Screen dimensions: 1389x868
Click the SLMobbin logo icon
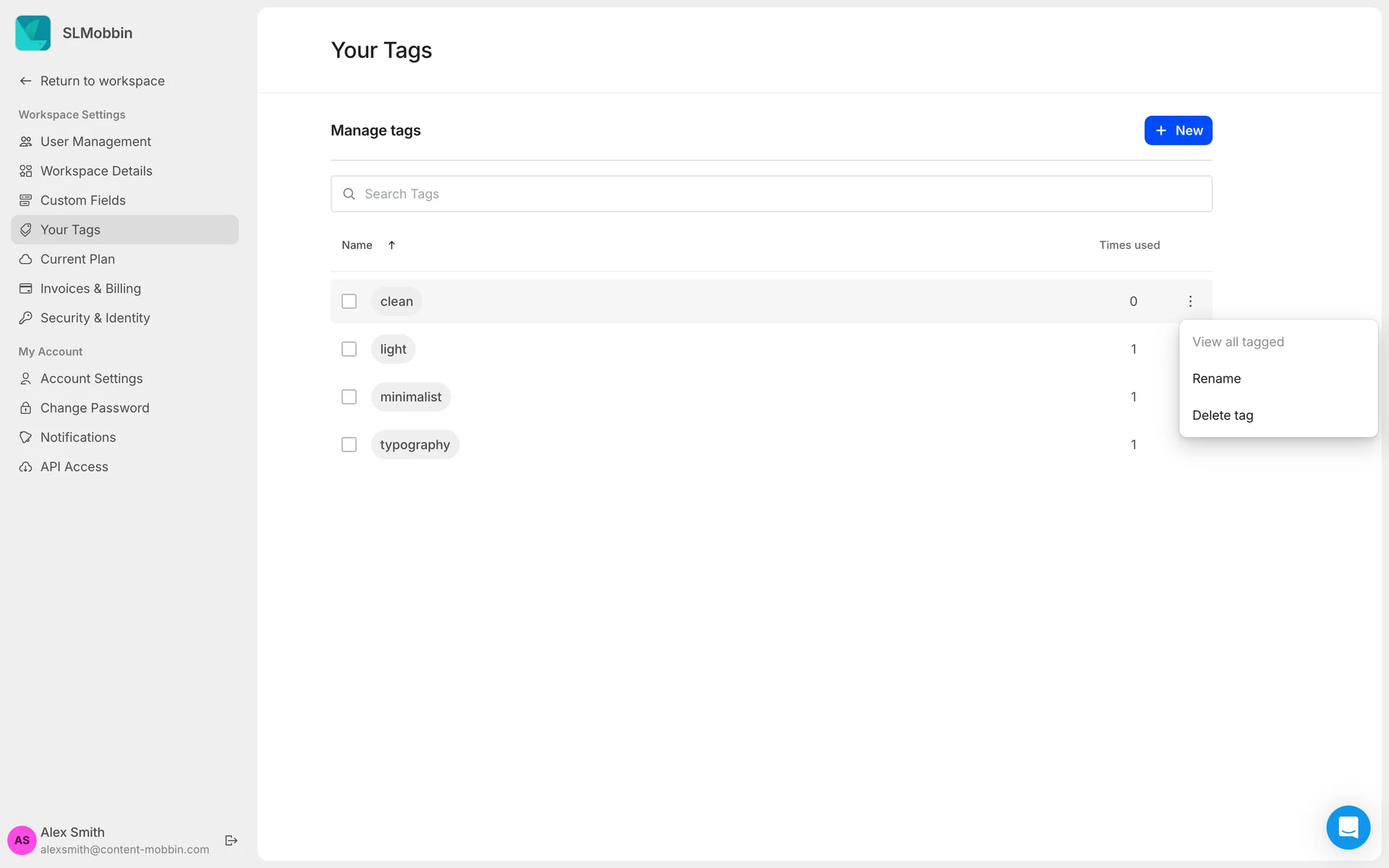click(x=33, y=33)
